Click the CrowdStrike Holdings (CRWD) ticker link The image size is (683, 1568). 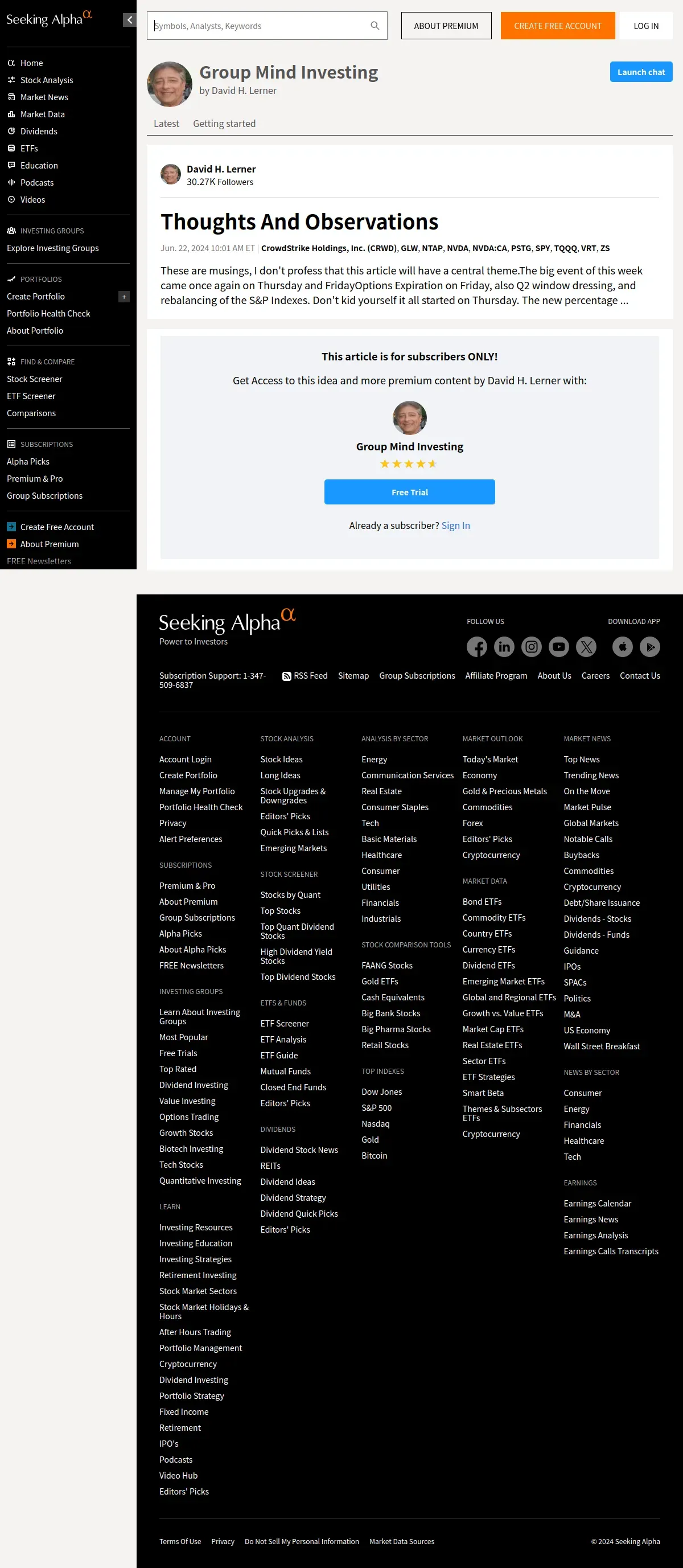(330, 248)
